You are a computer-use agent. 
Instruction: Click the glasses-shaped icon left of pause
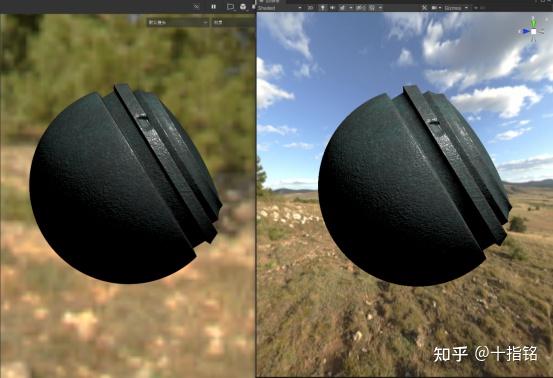[196, 7]
